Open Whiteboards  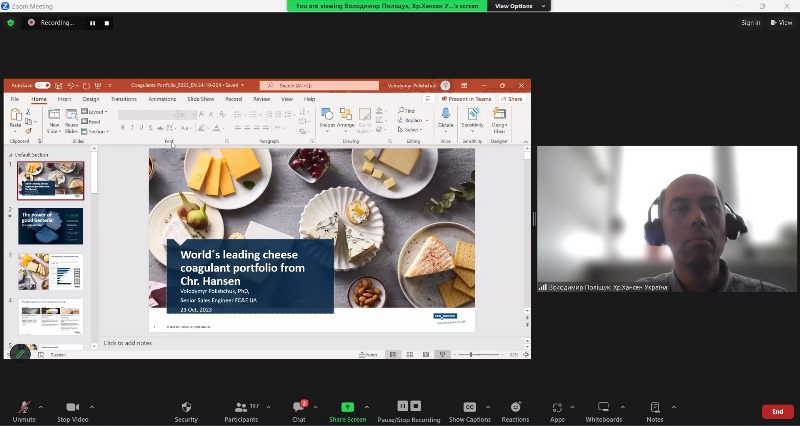click(603, 410)
